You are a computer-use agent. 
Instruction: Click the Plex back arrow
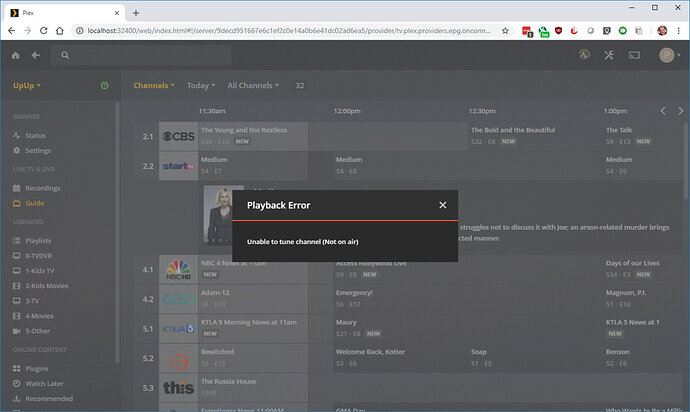click(36, 55)
